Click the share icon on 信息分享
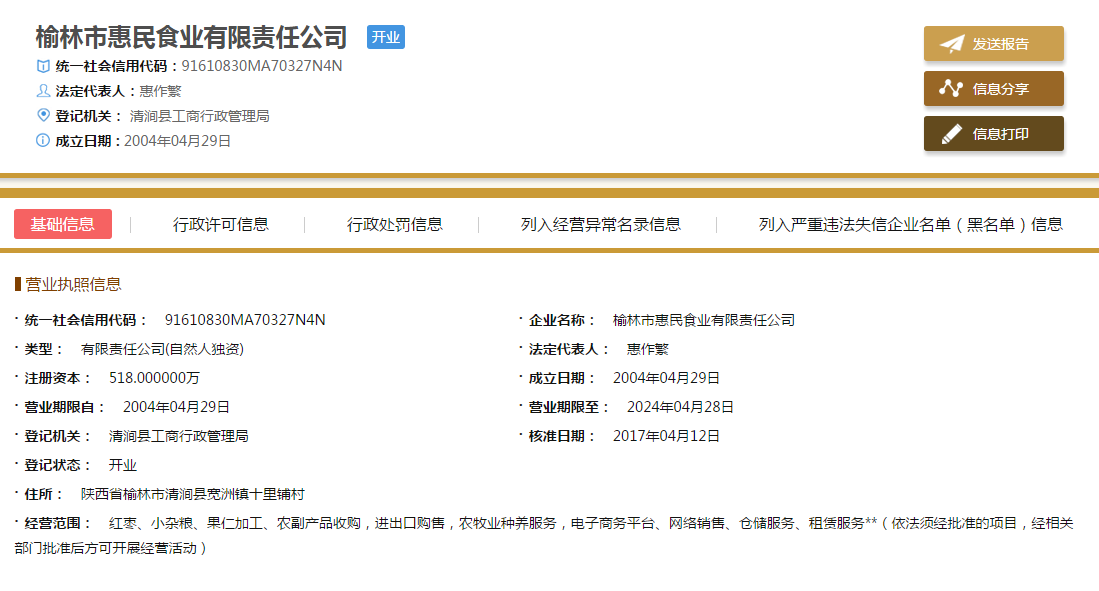The image size is (1099, 591). tap(951, 89)
